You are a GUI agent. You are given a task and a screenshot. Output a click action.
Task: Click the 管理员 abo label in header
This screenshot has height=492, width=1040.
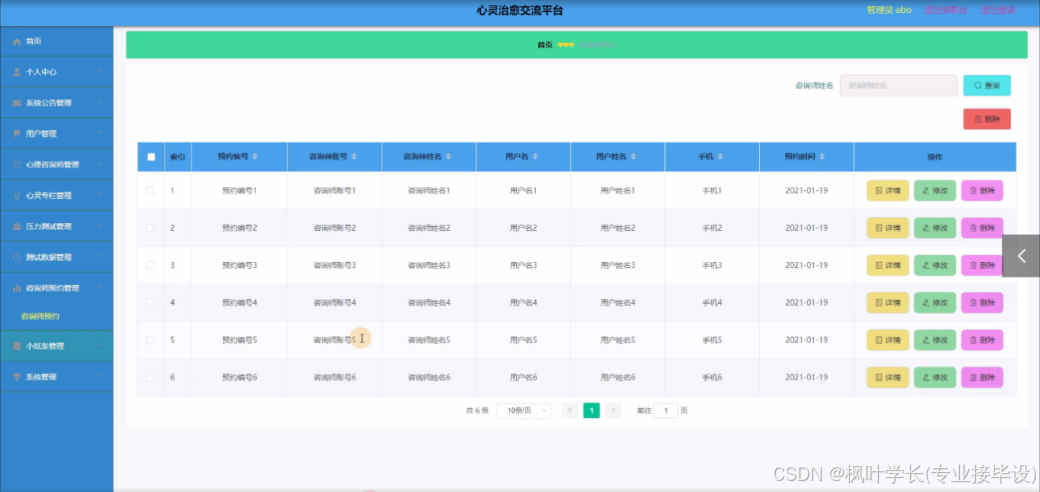[x=889, y=10]
